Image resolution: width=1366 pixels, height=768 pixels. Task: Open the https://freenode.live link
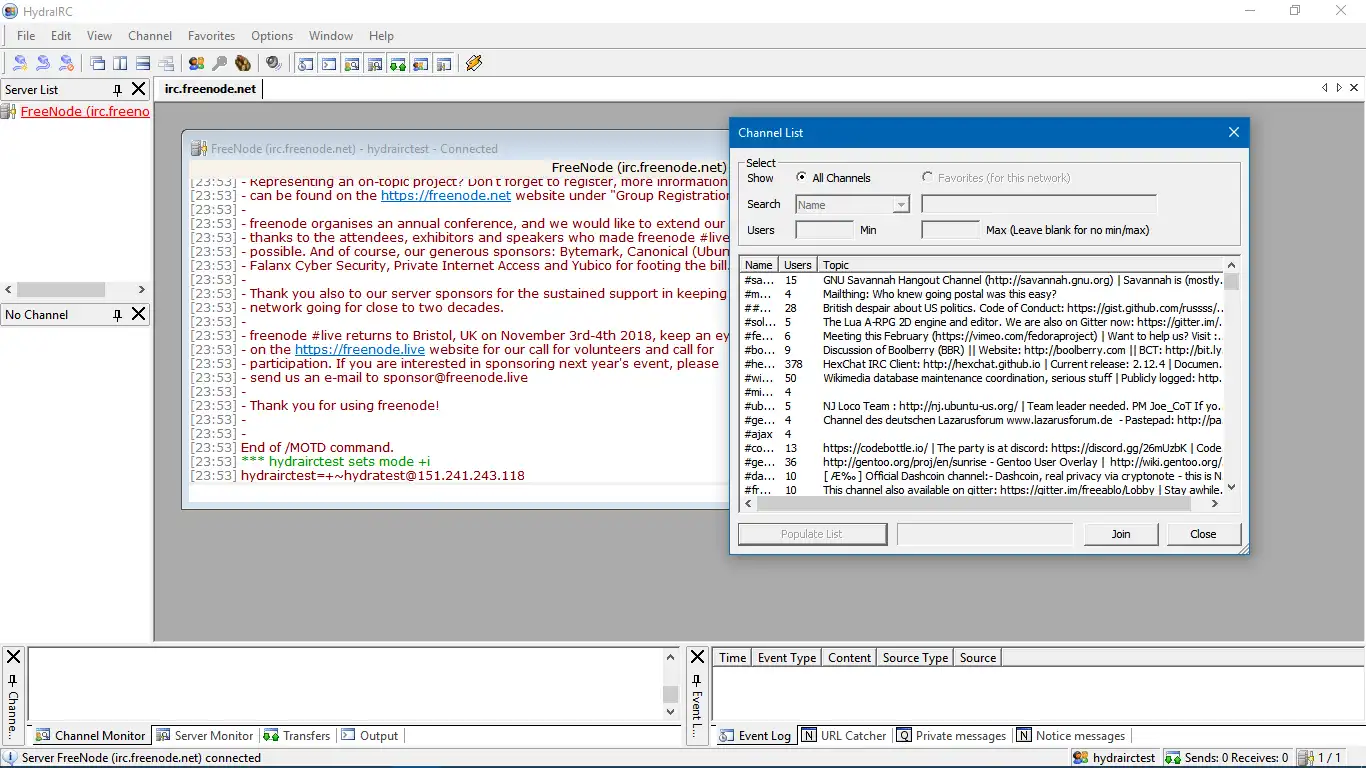(x=360, y=350)
